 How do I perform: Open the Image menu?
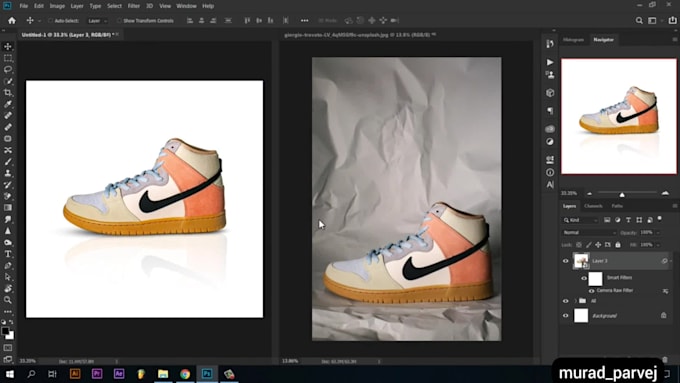tap(57, 6)
